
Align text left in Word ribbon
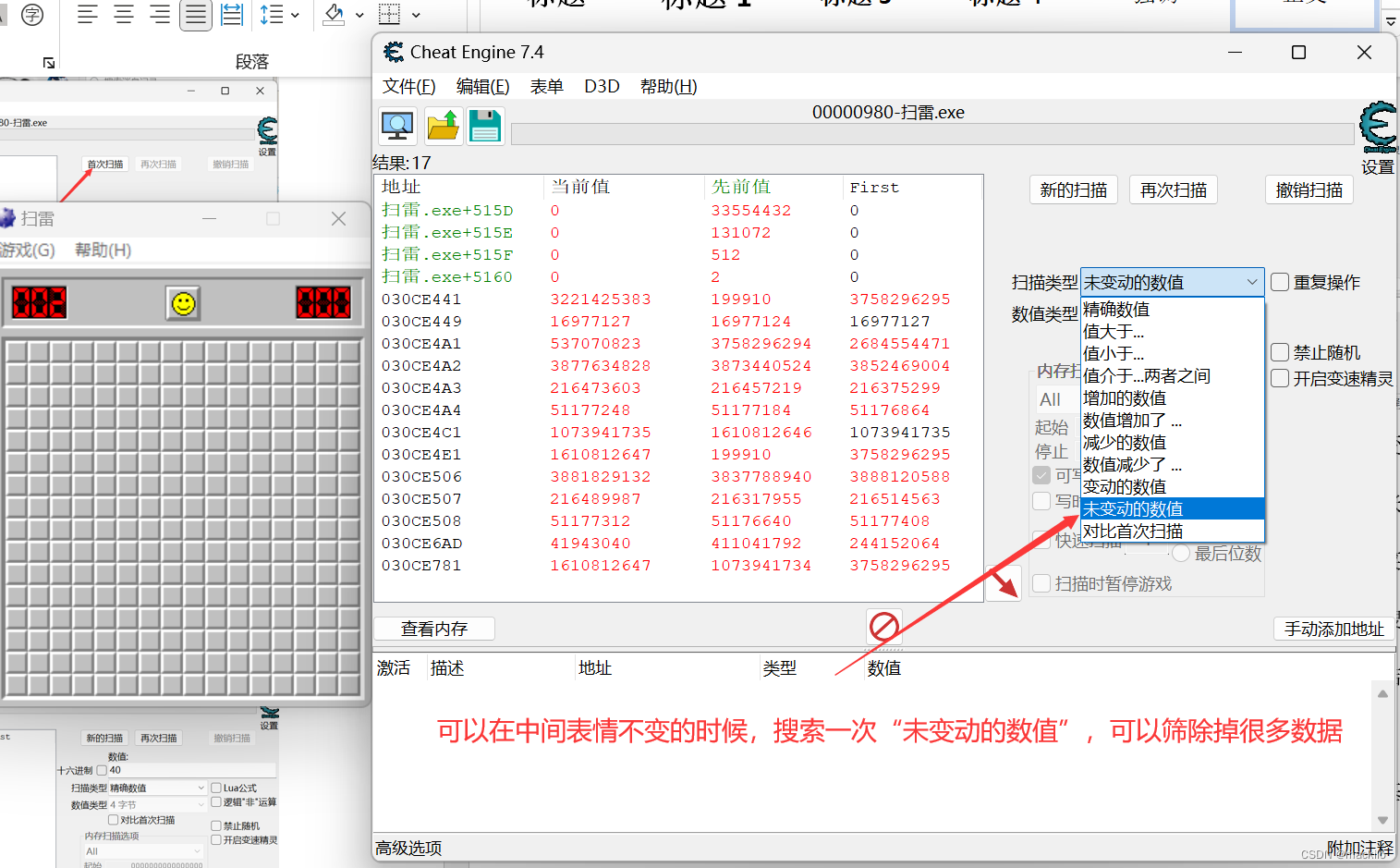pyautogui.click(x=88, y=15)
